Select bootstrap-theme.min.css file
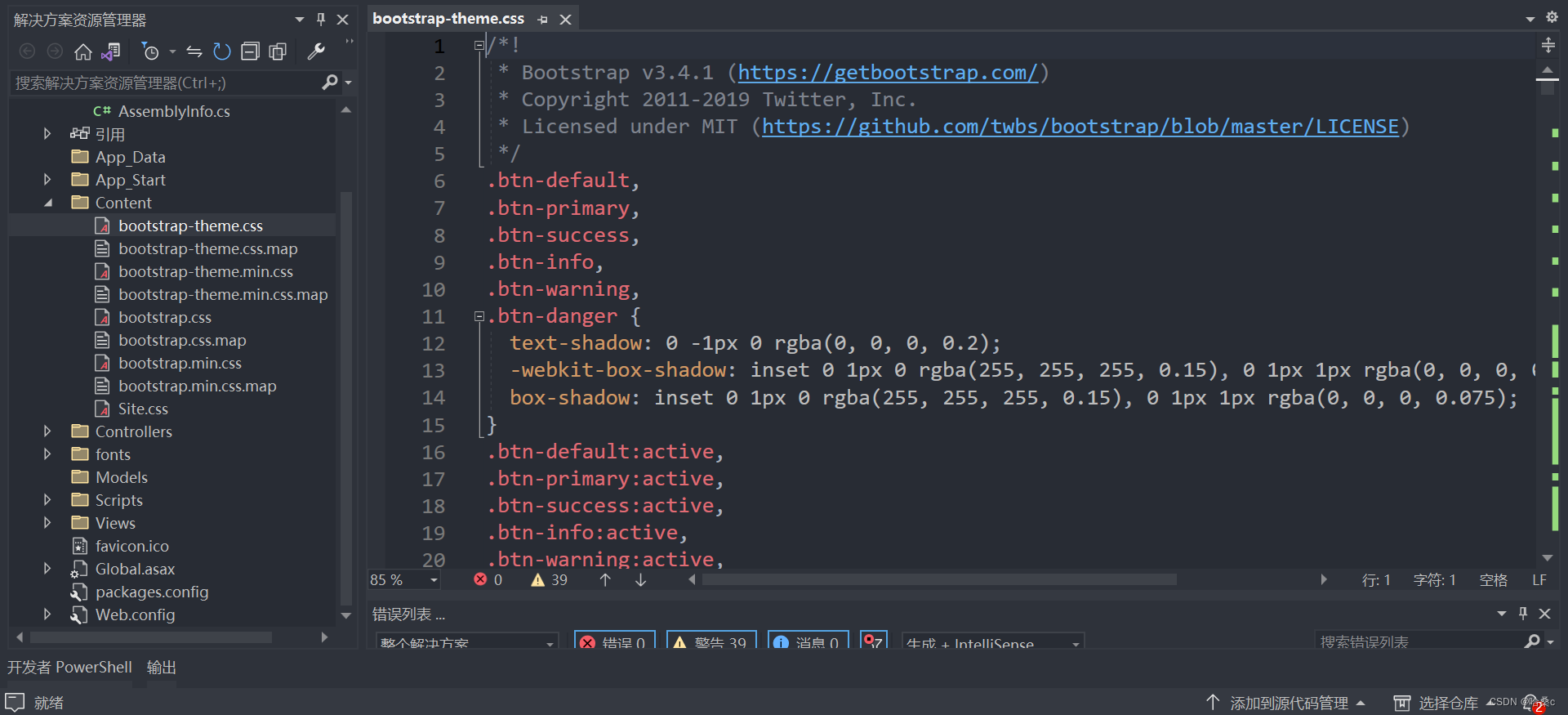1568x715 pixels. [x=205, y=271]
